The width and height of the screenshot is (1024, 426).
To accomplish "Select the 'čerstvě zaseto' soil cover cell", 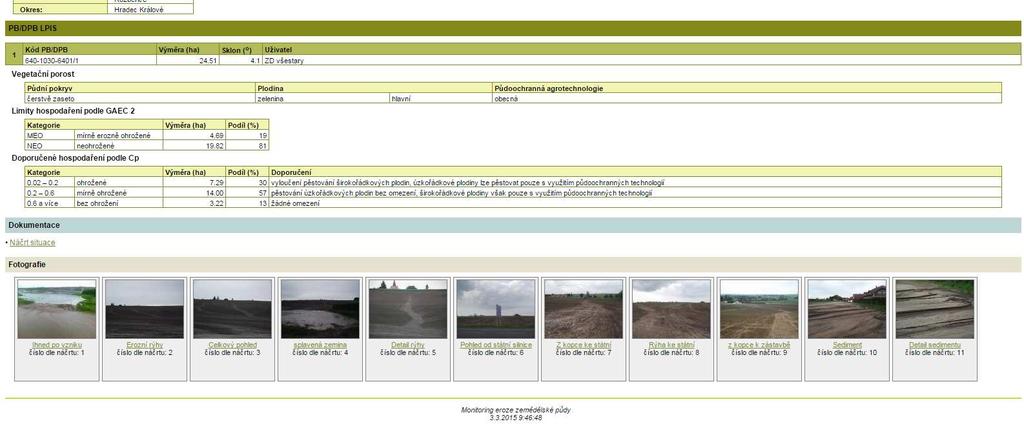I will pyautogui.click(x=140, y=99).
